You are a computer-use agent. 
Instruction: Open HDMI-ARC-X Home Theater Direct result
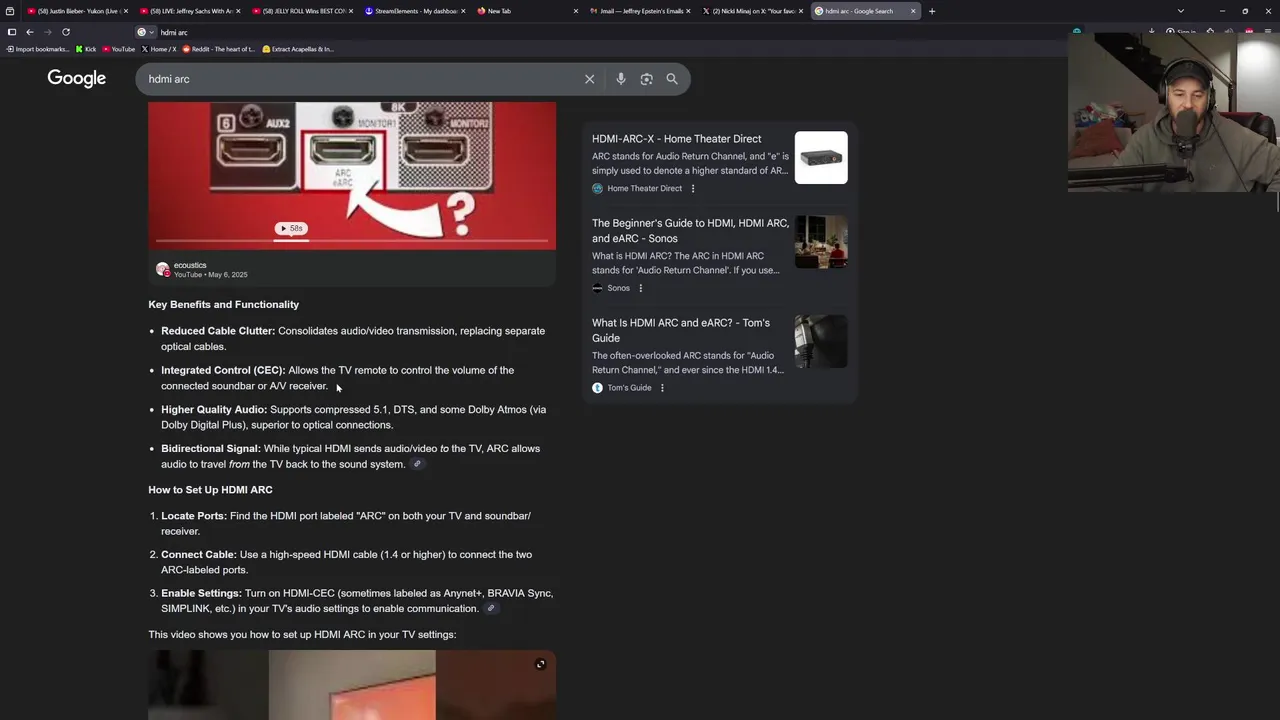coord(676,139)
